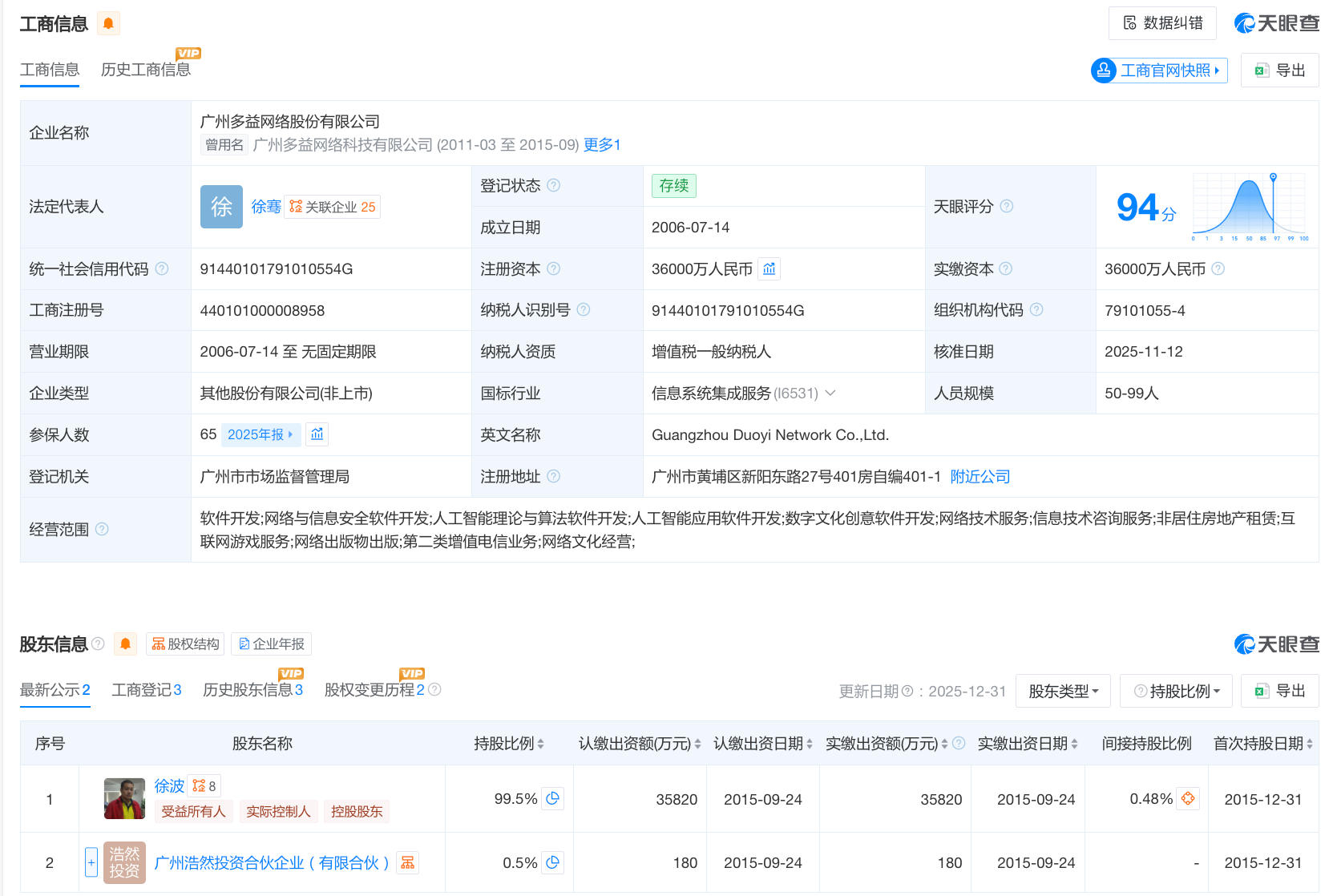Expand 信息系统集成服务 industry chevron
The image size is (1337, 896).
click(830, 393)
